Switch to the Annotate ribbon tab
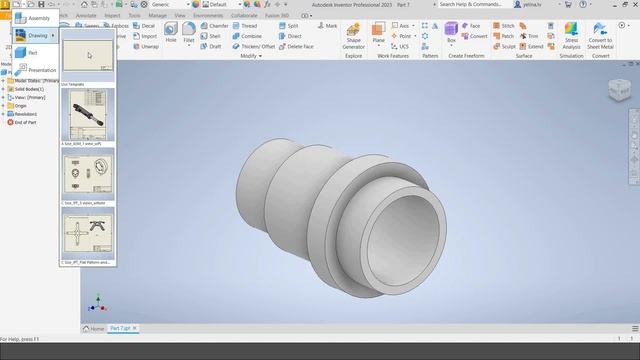This screenshot has width=640, height=360. pos(86,16)
